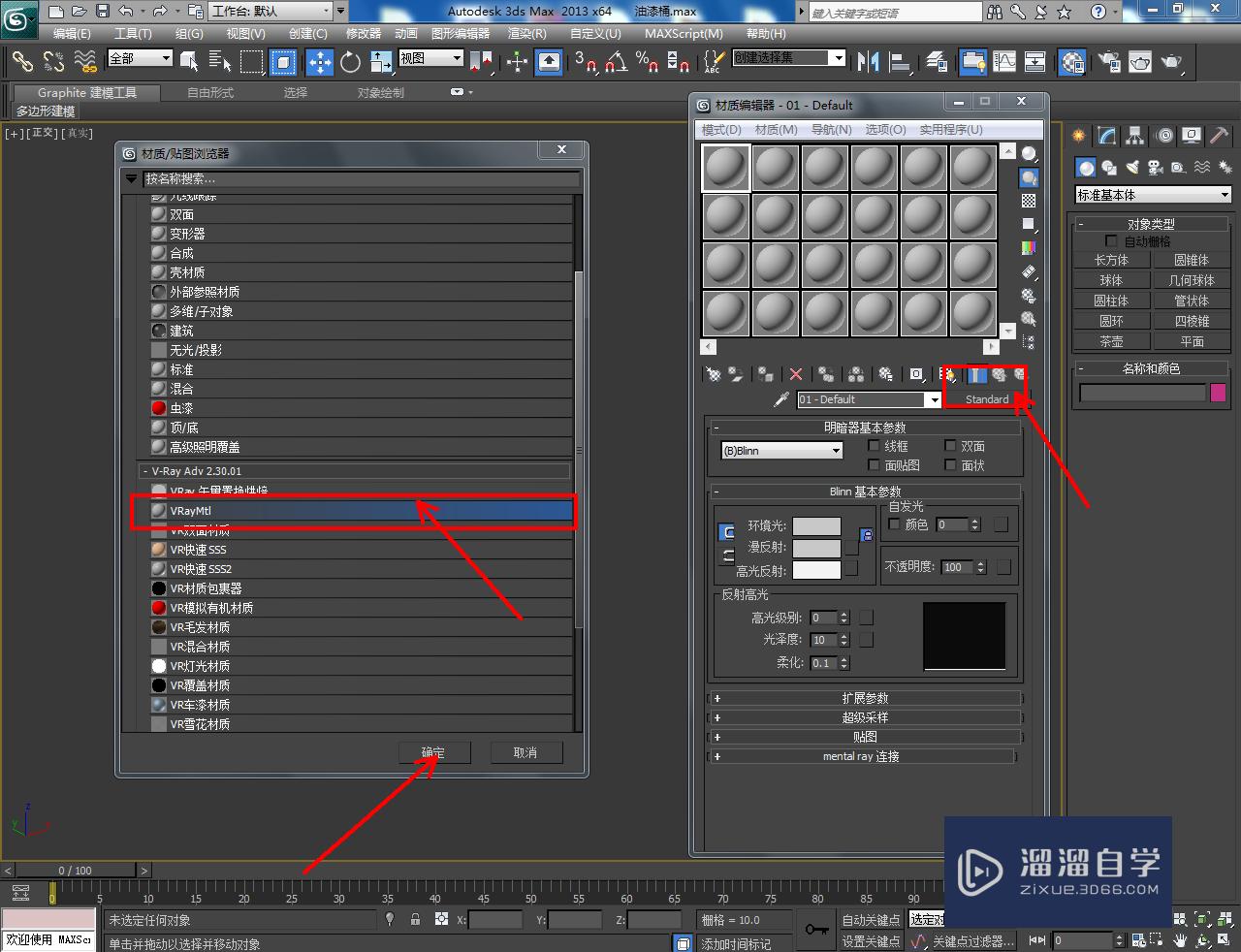Open 实用程序(U) menu in Material Editor

coord(951,130)
